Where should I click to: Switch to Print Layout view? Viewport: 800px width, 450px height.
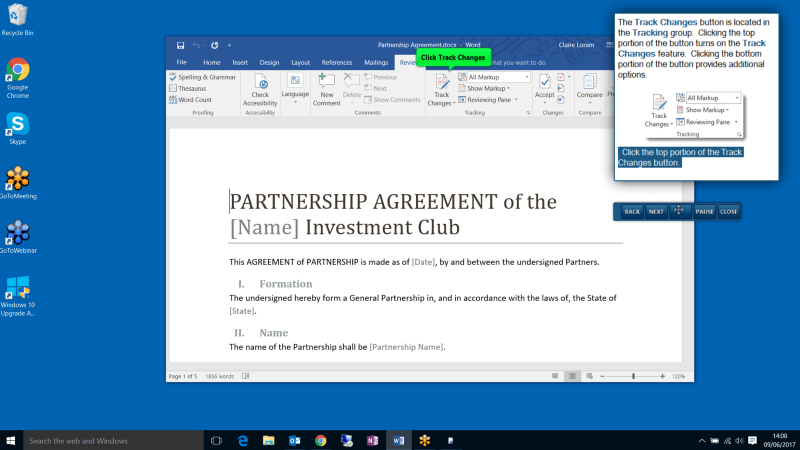pyautogui.click(x=572, y=377)
